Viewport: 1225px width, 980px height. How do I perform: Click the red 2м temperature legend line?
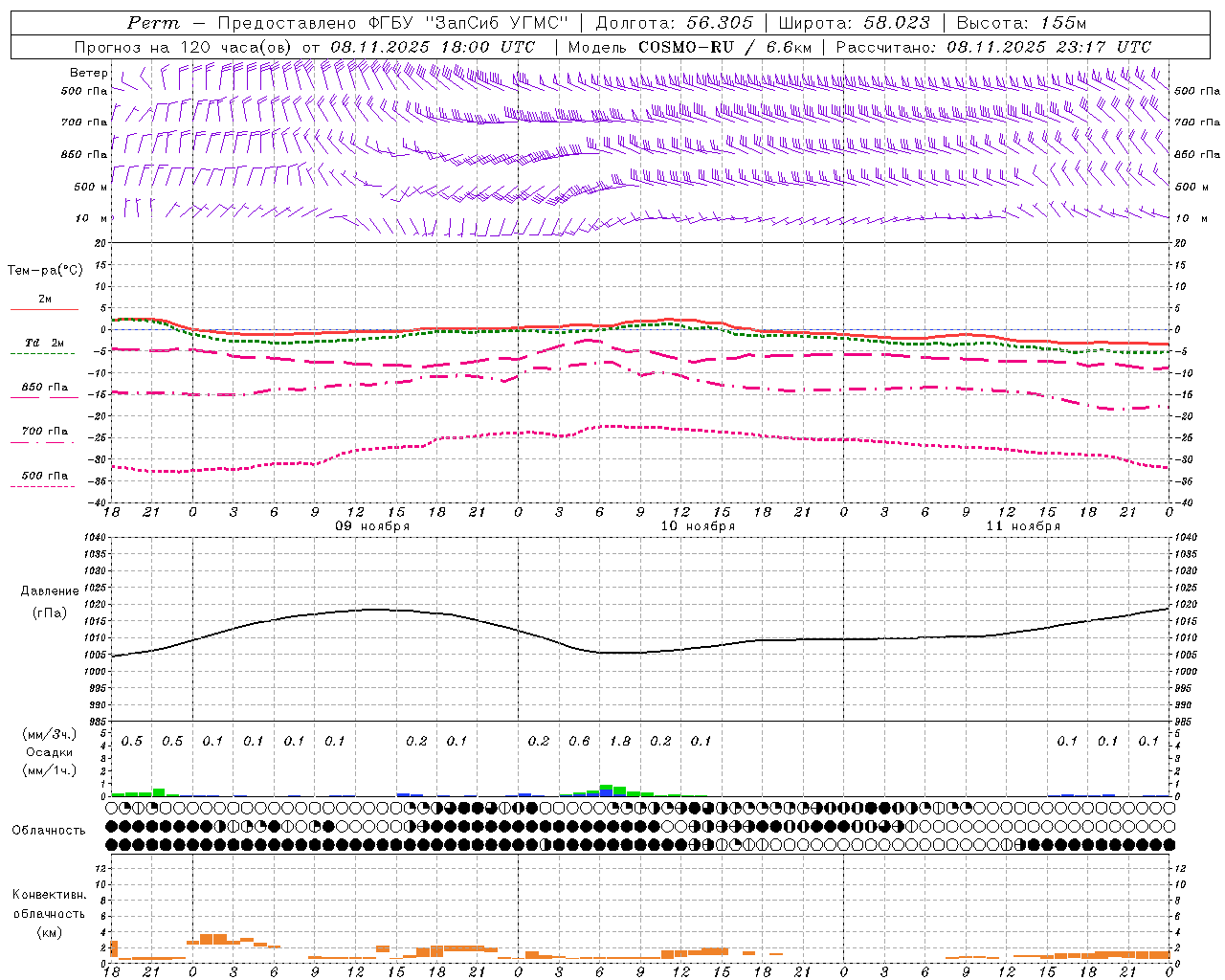pos(45,309)
